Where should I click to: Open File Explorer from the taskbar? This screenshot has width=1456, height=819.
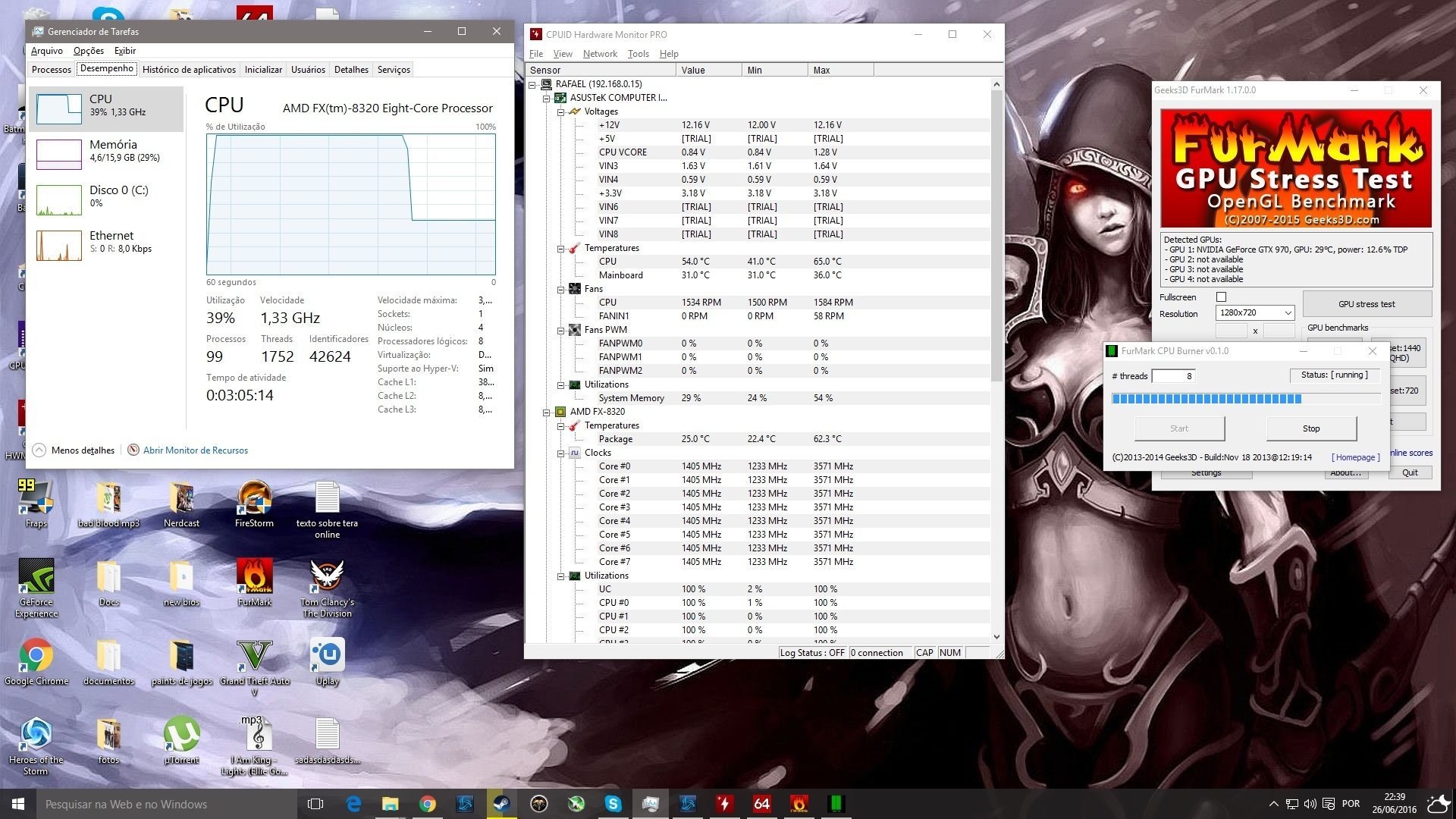point(391,804)
